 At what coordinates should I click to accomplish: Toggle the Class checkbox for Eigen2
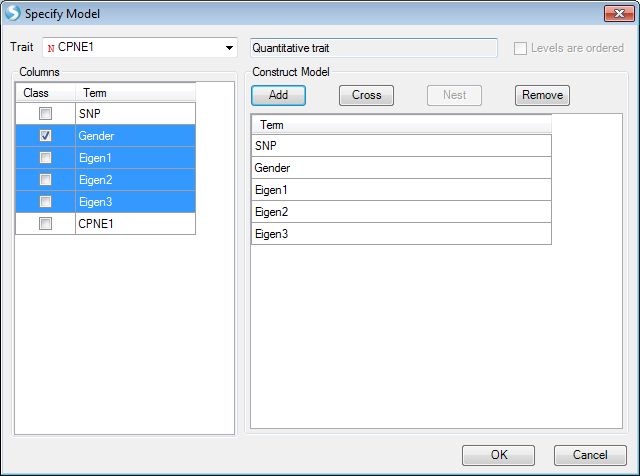pyautogui.click(x=45, y=180)
